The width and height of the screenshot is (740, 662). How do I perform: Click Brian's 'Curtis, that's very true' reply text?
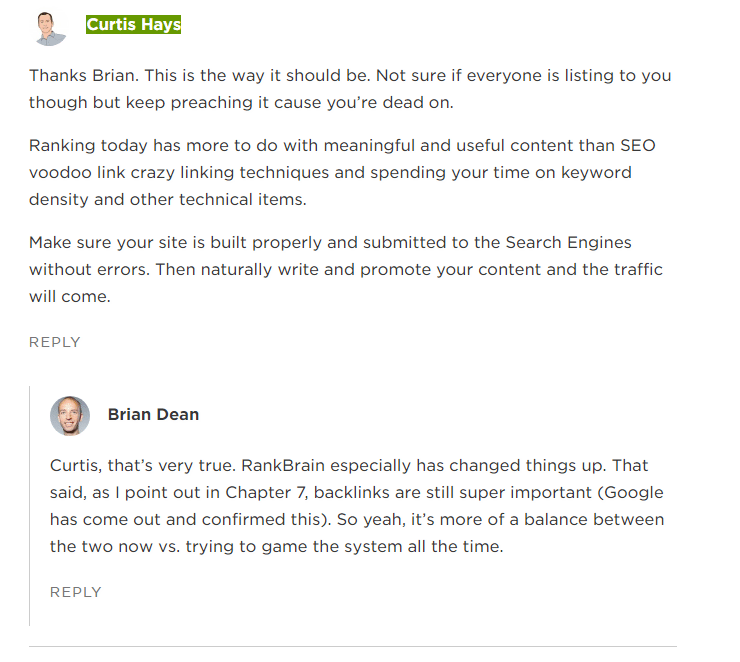[x=357, y=506]
